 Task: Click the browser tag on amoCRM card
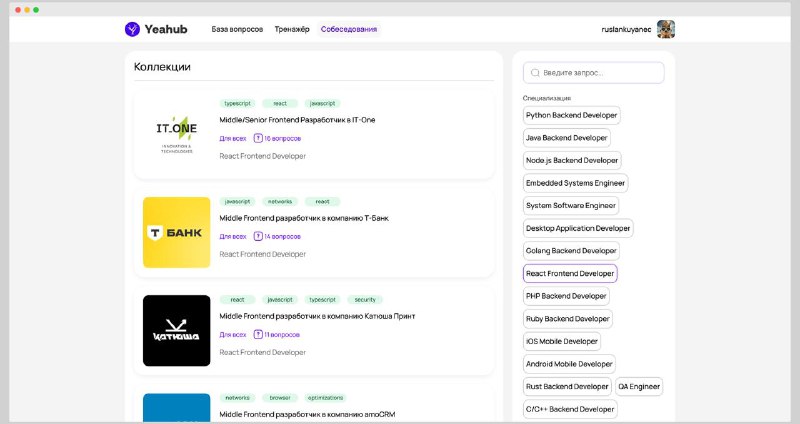click(x=280, y=397)
